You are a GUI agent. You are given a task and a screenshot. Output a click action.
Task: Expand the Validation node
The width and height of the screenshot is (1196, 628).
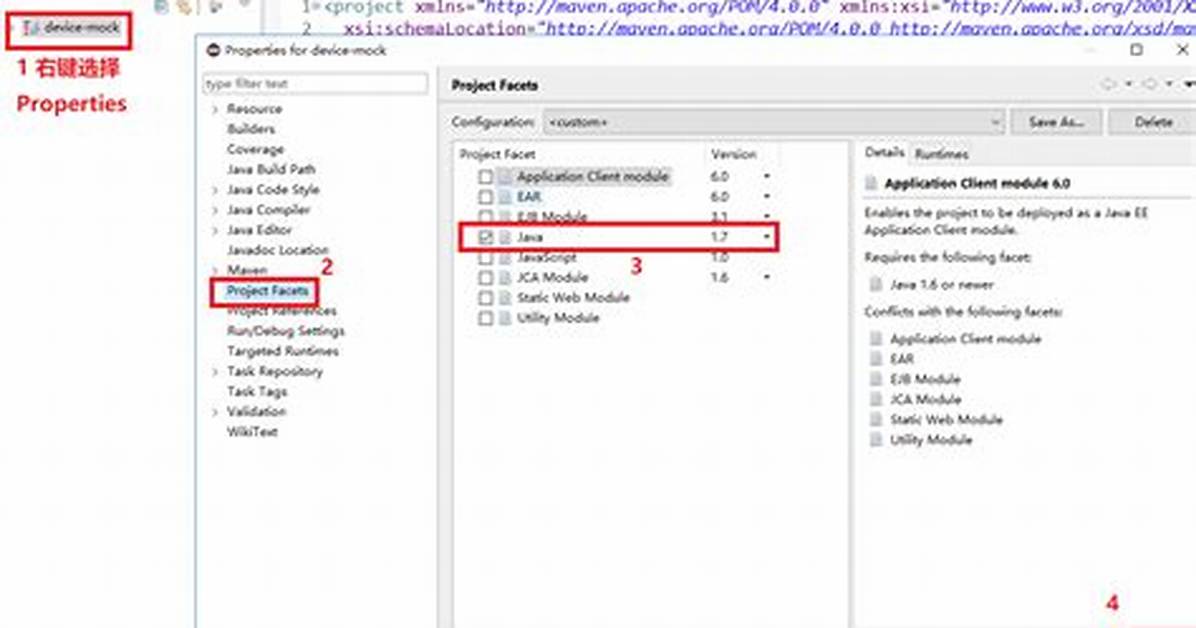pyautogui.click(x=215, y=412)
